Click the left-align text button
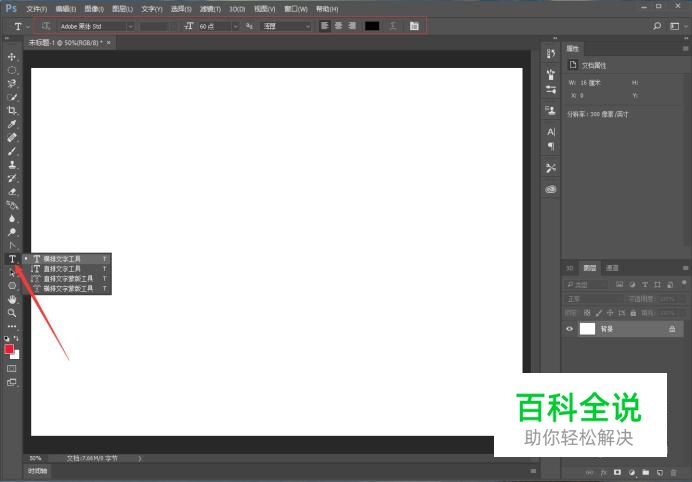Viewport: 692px width, 482px height. 325,26
